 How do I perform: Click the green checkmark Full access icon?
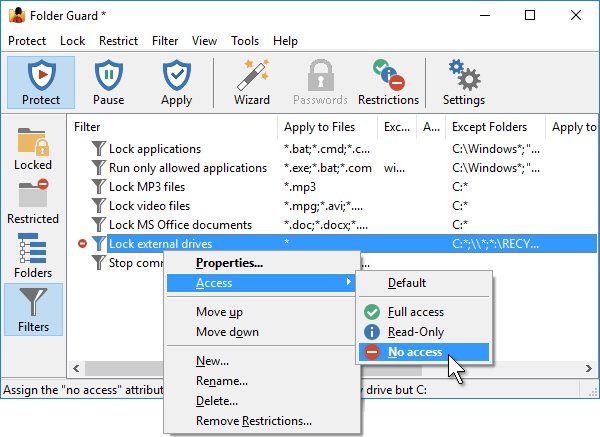click(x=372, y=312)
